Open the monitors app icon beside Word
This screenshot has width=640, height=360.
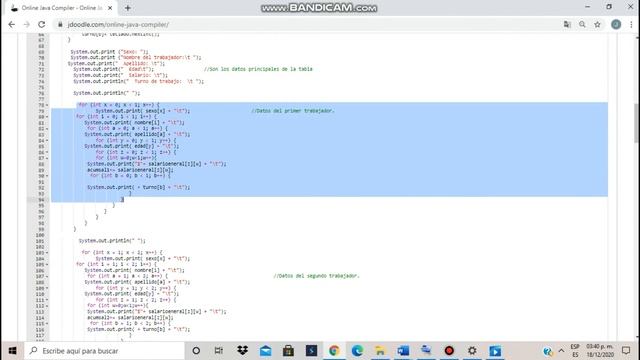pyautogui.click(x=426, y=351)
